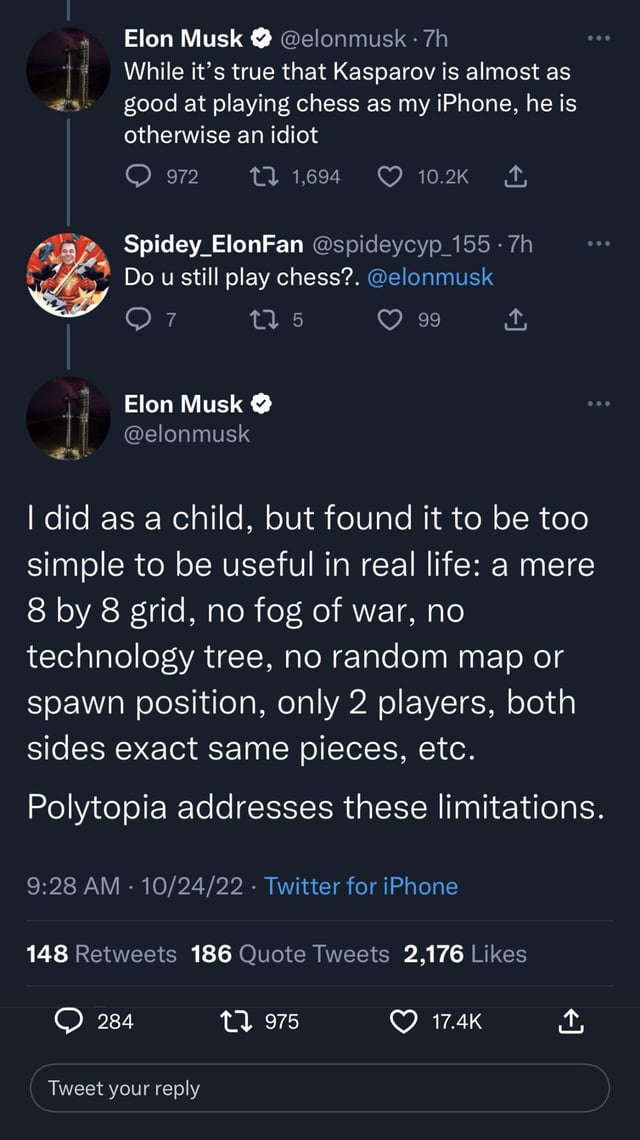Share the Kasparov chess tweet
Screen dimensions: 640x1140
click(514, 176)
